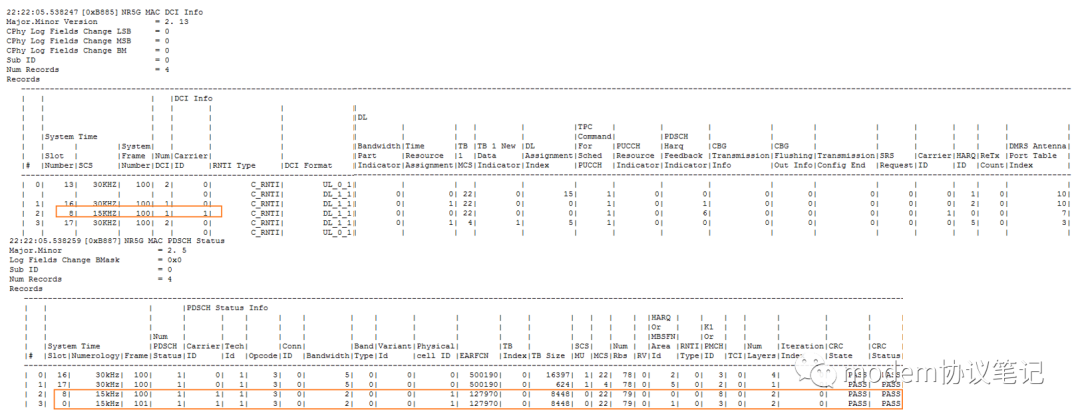This screenshot has height=420, width=1080.
Task: Click the "Transmission Config End" column header
Action: 845,160
